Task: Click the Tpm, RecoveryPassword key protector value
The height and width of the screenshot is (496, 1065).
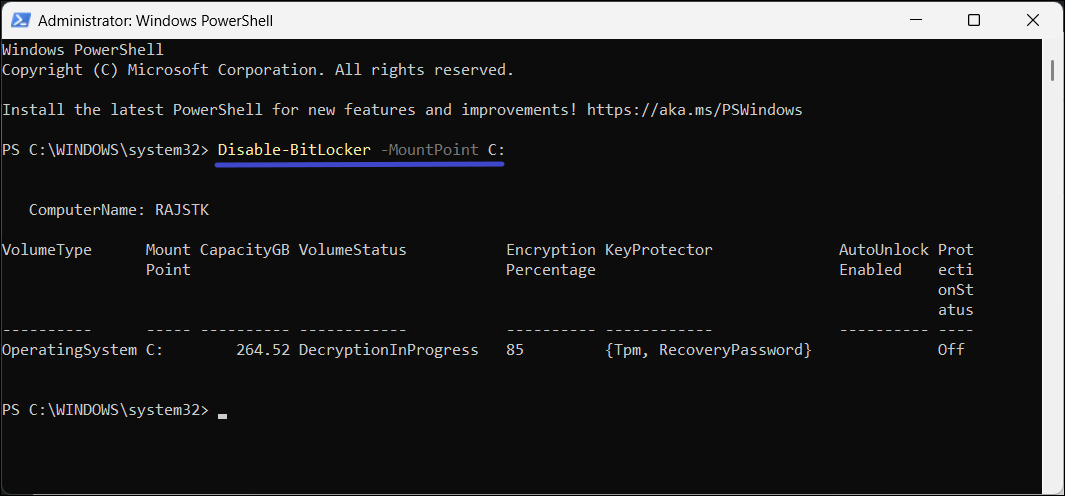Action: click(708, 350)
